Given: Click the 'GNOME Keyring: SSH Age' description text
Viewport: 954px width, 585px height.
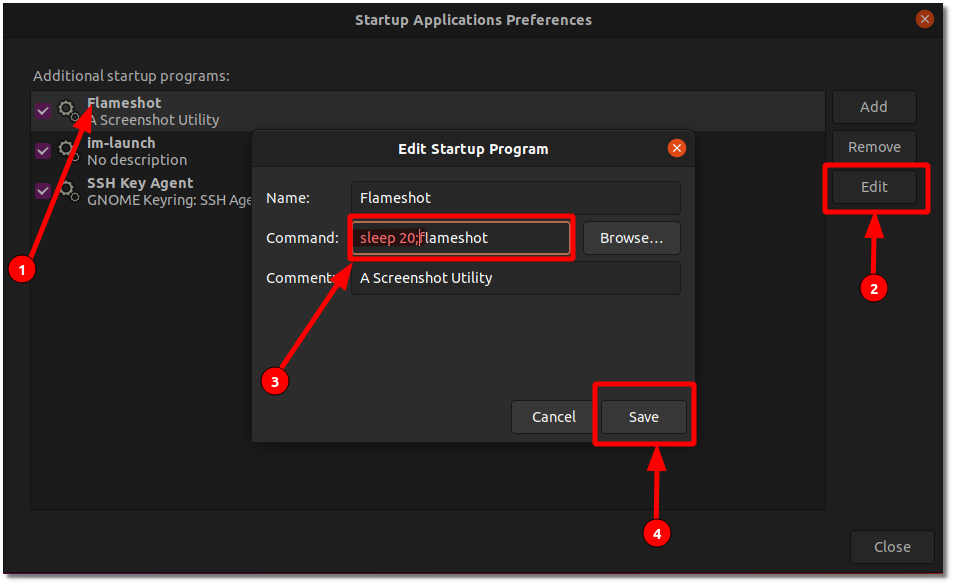Looking at the screenshot, I should pos(169,200).
